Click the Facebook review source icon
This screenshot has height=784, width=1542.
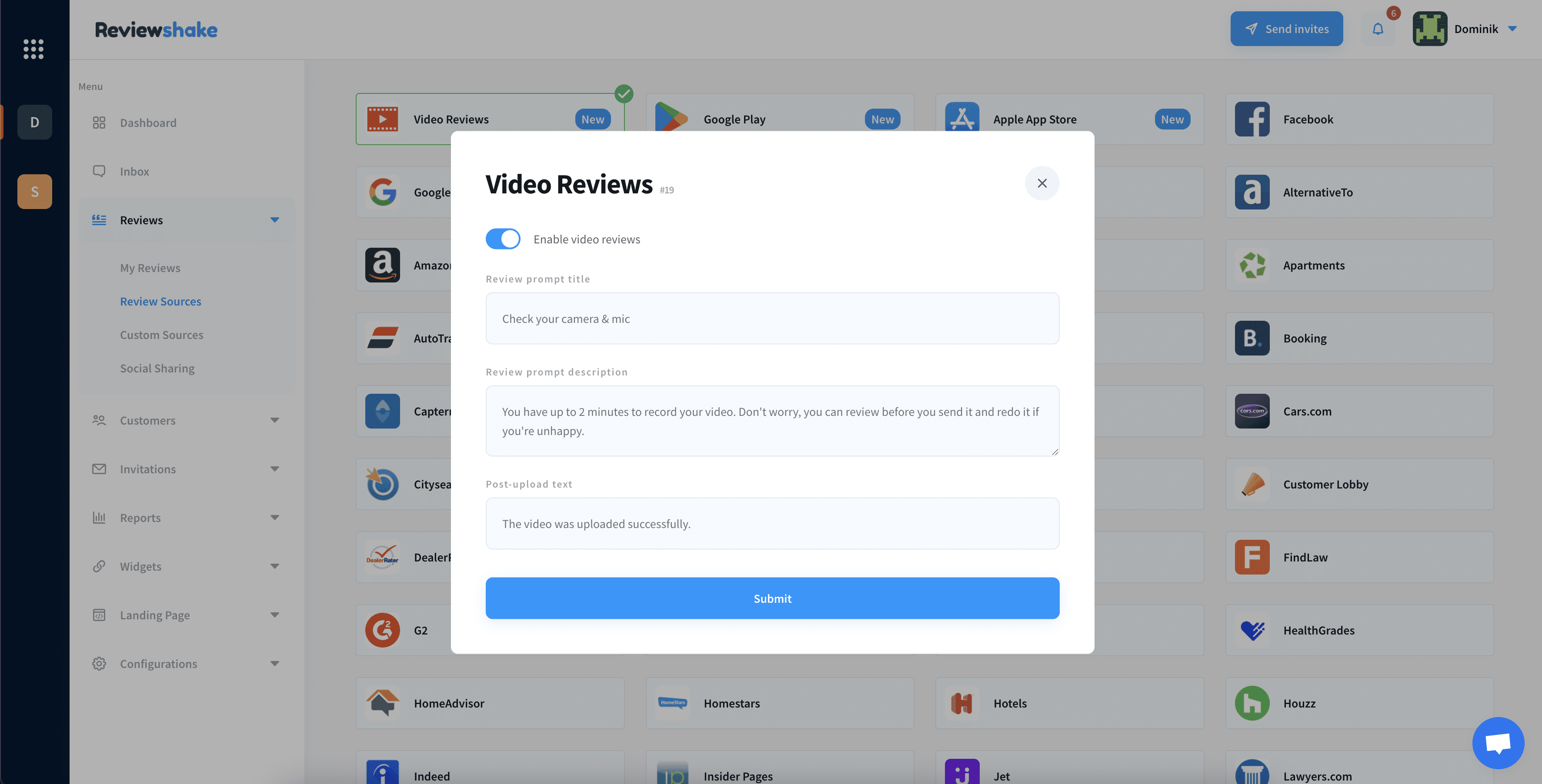tap(1252, 119)
